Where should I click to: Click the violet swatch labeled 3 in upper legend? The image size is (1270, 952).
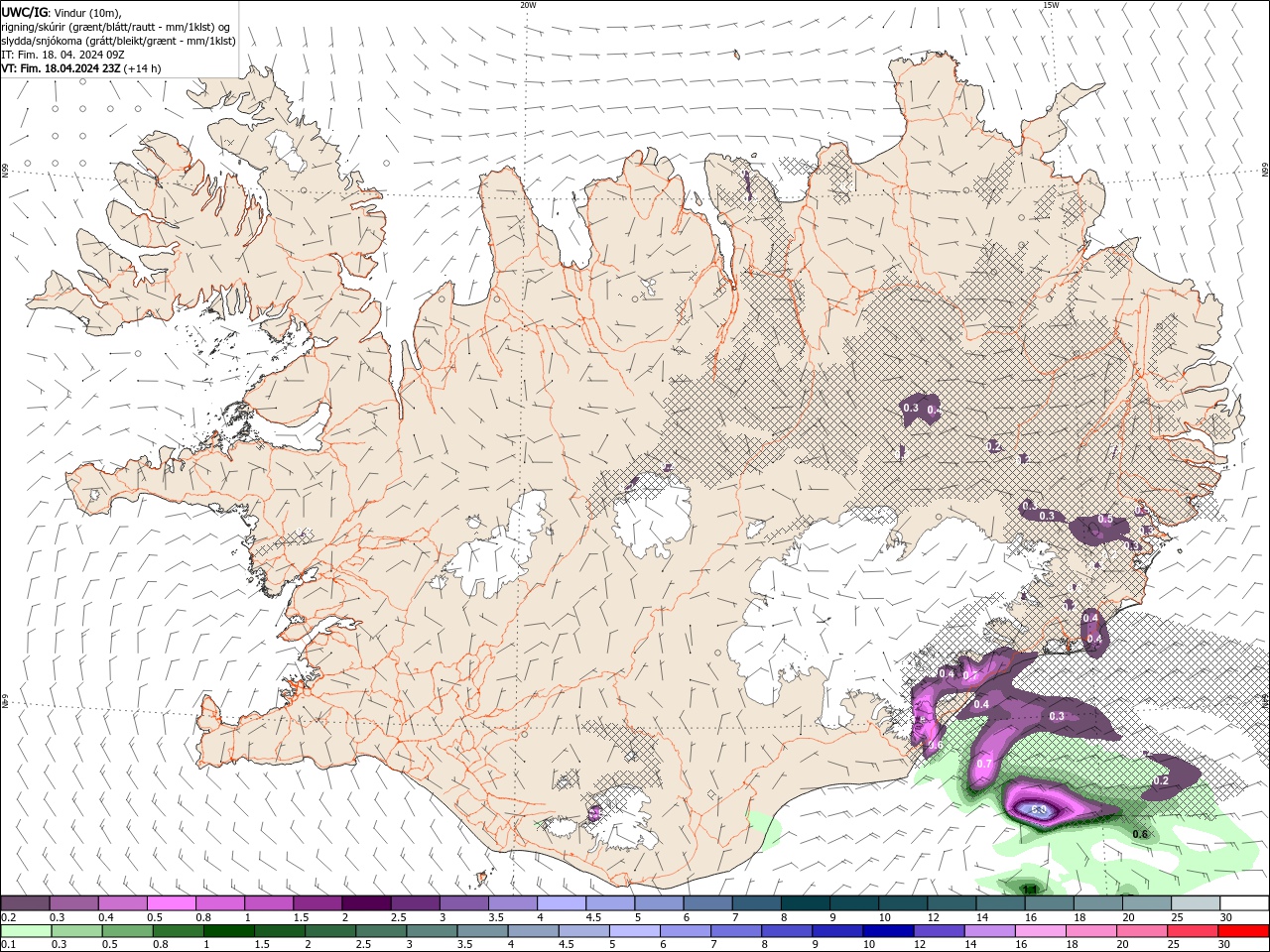tap(464, 903)
